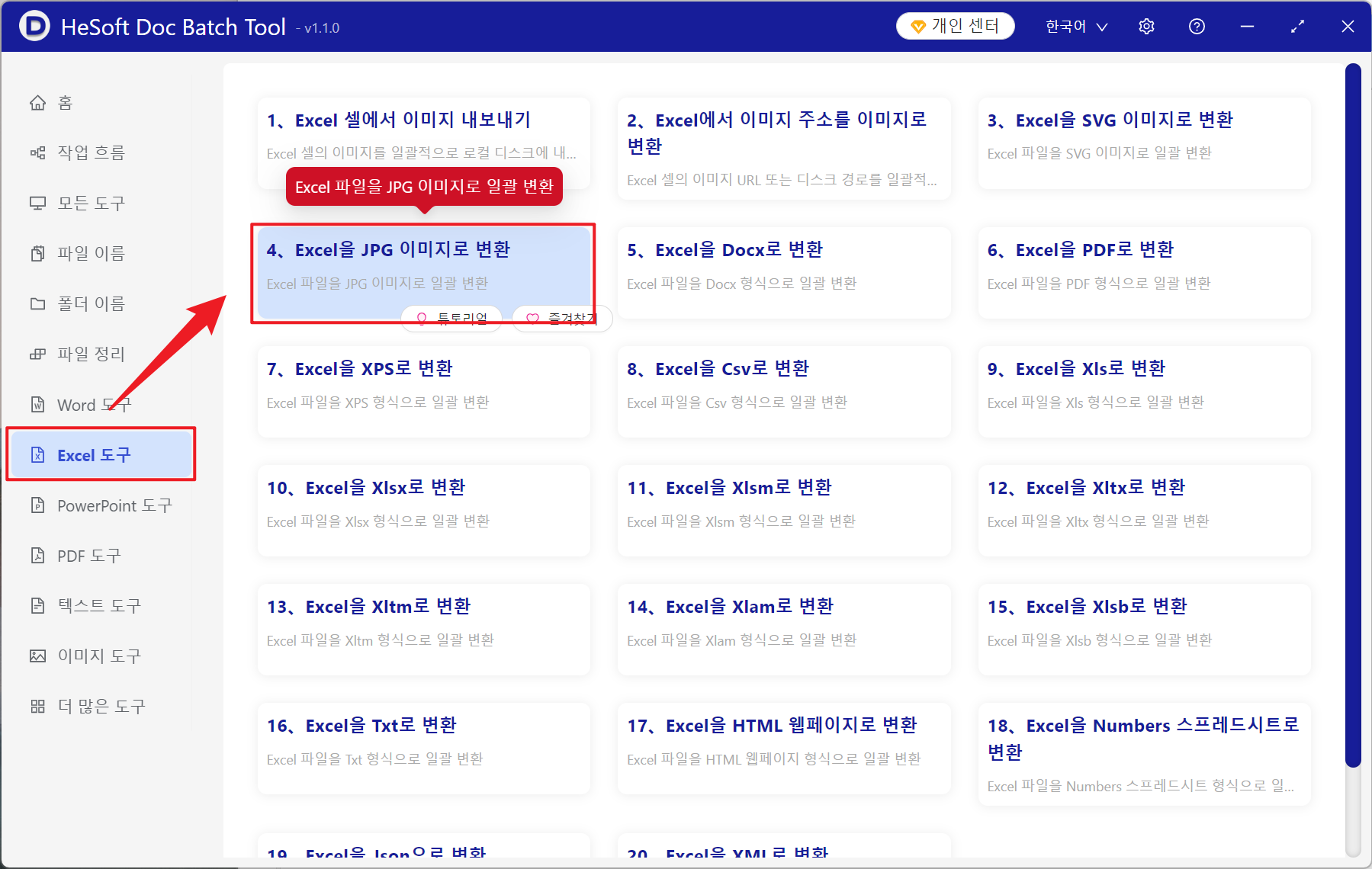Viewport: 1372px width, 869px height.
Task: Open 'Excel 셀에서 이미지 내보내기' tool
Action: click(424, 143)
